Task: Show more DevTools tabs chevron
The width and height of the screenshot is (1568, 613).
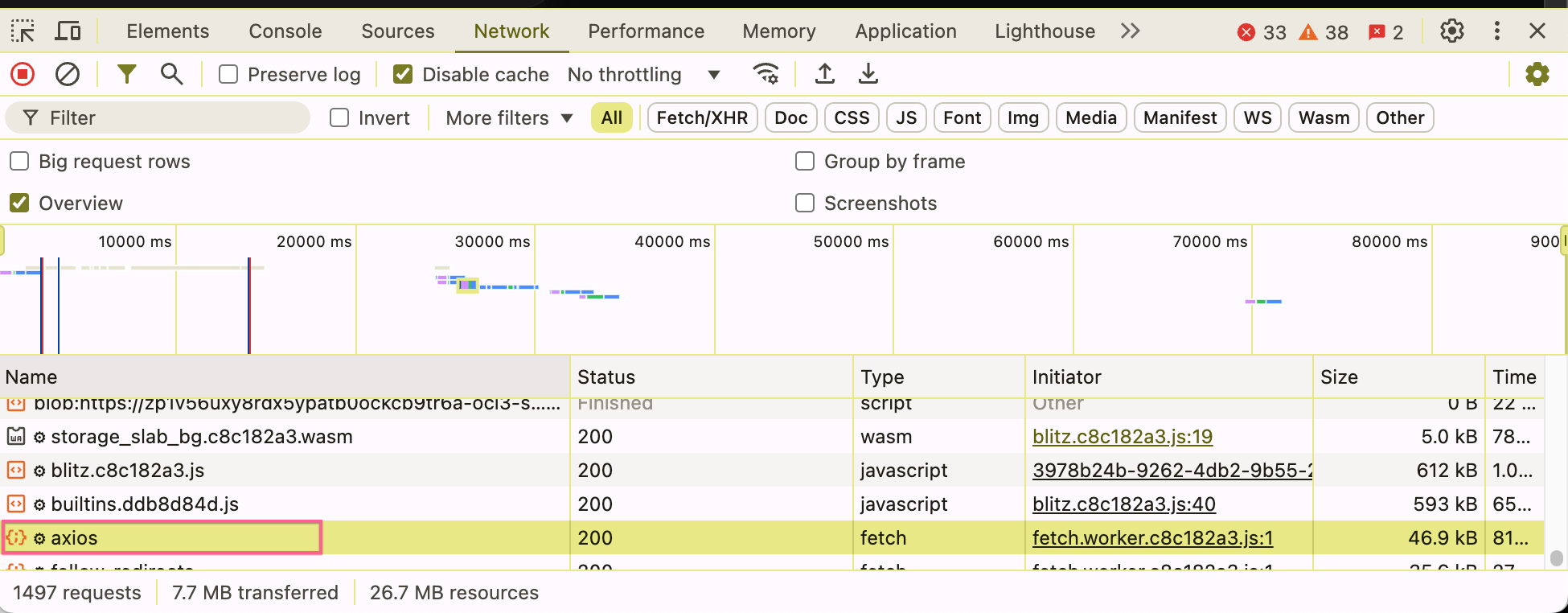Action: [1130, 31]
